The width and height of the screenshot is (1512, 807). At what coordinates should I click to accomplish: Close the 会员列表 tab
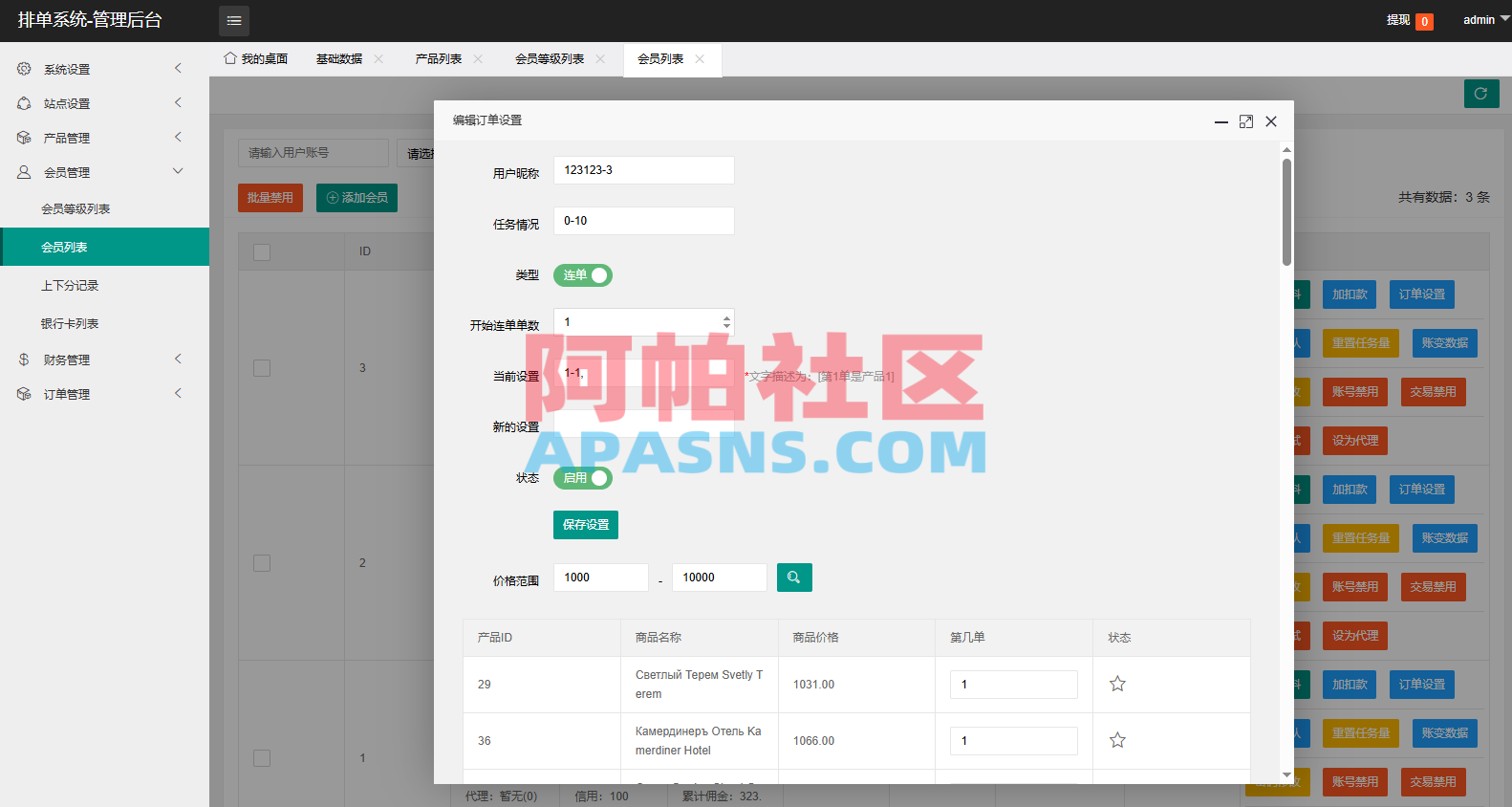(700, 59)
